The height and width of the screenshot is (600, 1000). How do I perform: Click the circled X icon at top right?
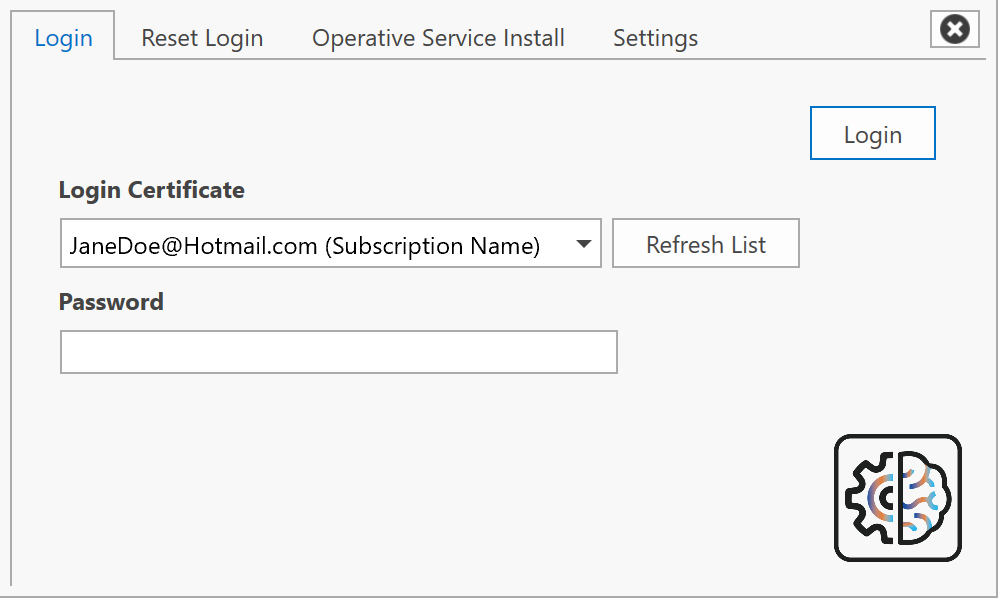pyautogui.click(x=955, y=30)
